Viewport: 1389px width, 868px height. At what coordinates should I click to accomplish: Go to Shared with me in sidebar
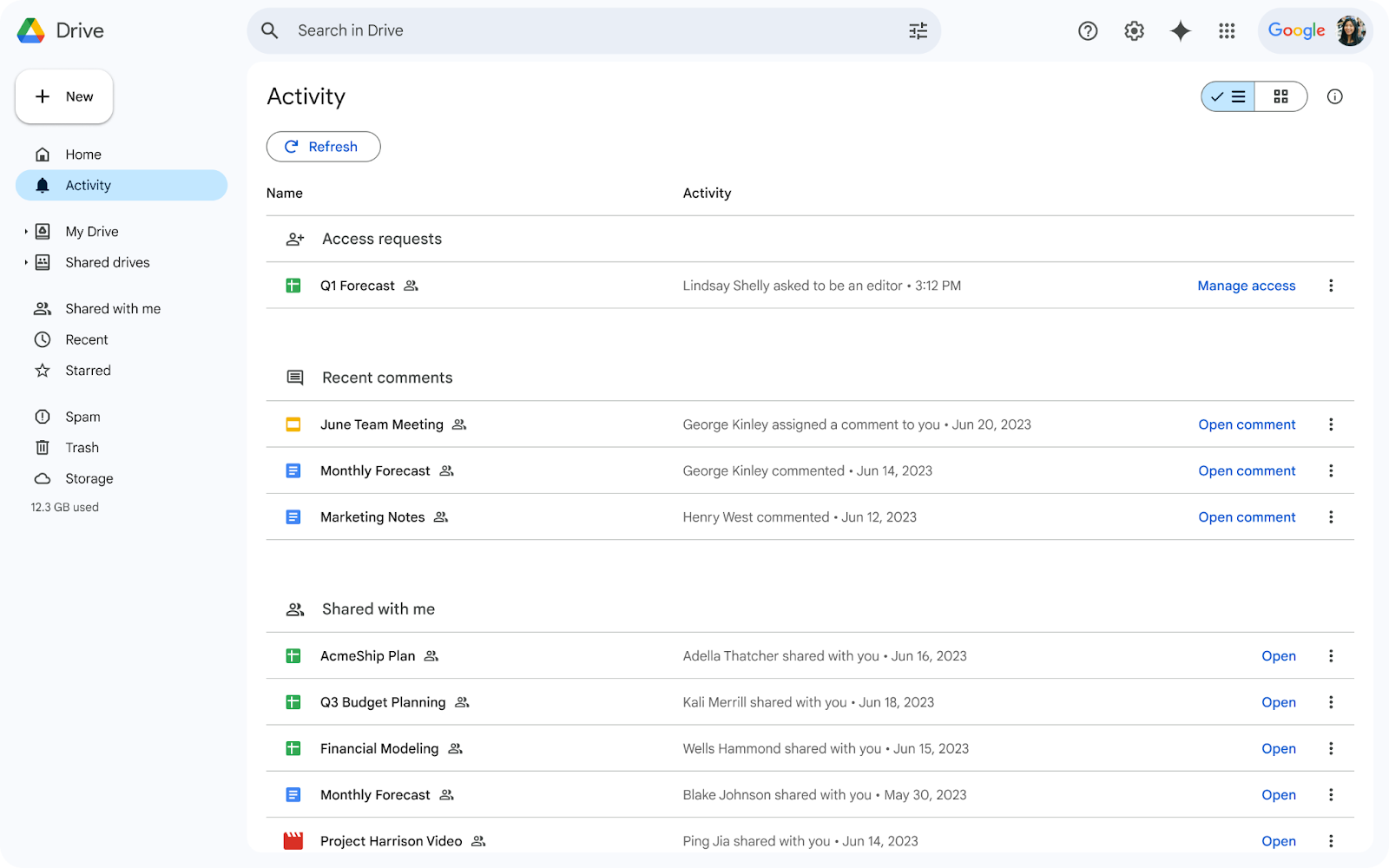pyautogui.click(x=113, y=309)
